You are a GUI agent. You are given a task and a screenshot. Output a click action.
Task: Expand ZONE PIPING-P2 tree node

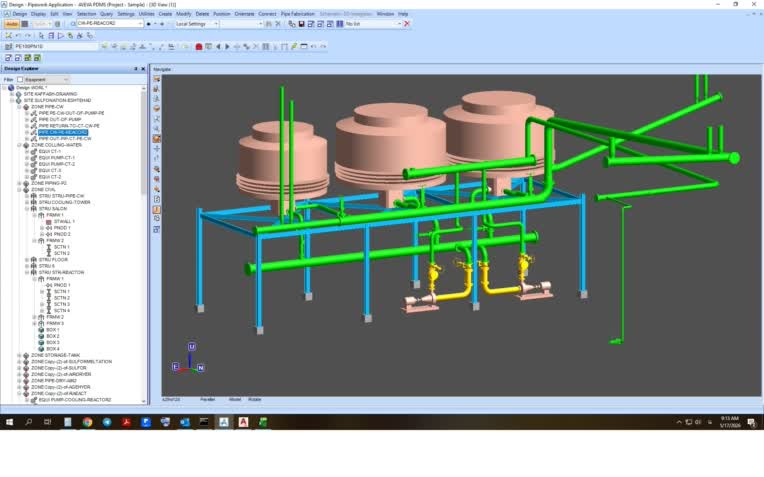[x=19, y=183]
